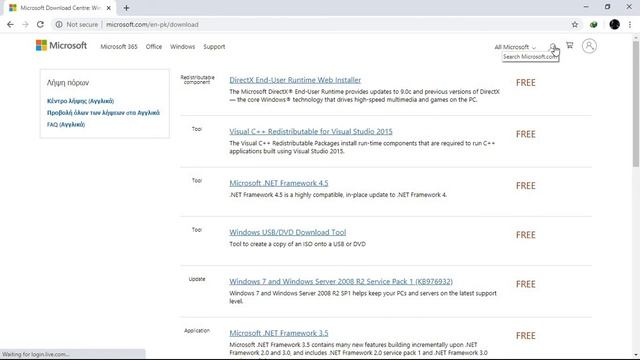Open the Windows menu item
The image size is (640, 360).
tap(182, 47)
